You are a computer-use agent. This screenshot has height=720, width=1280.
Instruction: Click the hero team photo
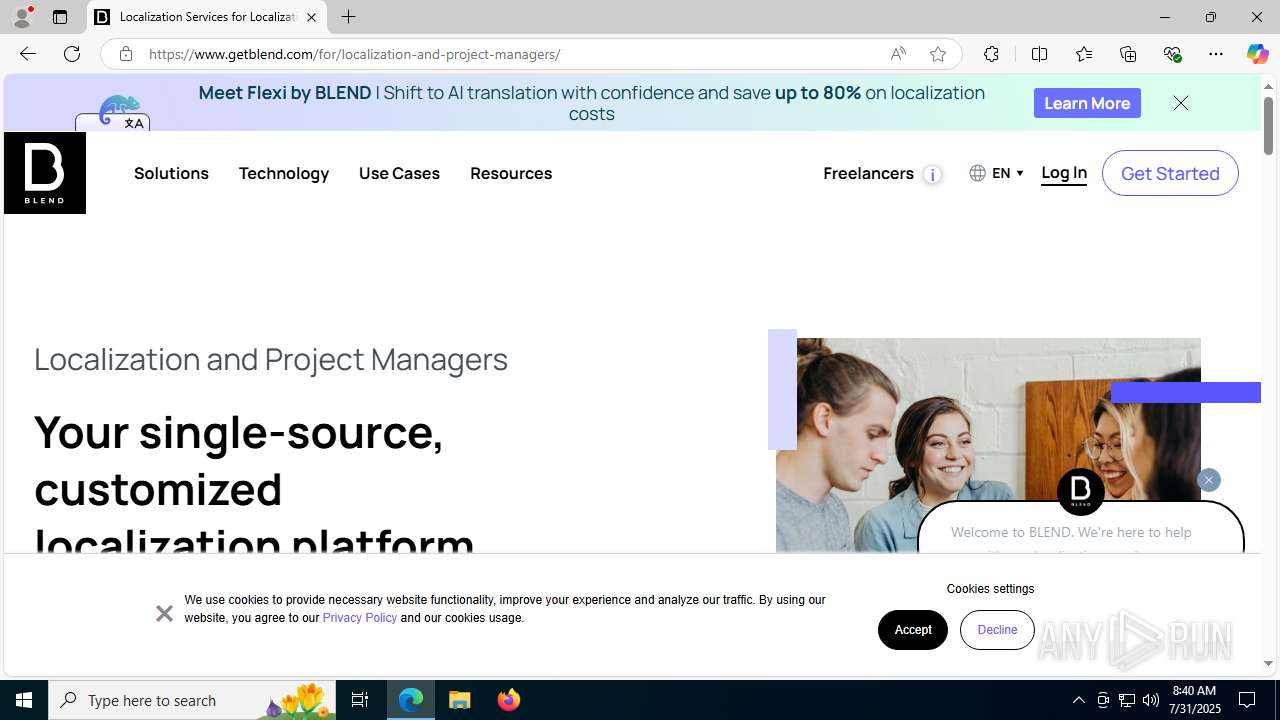click(x=988, y=445)
